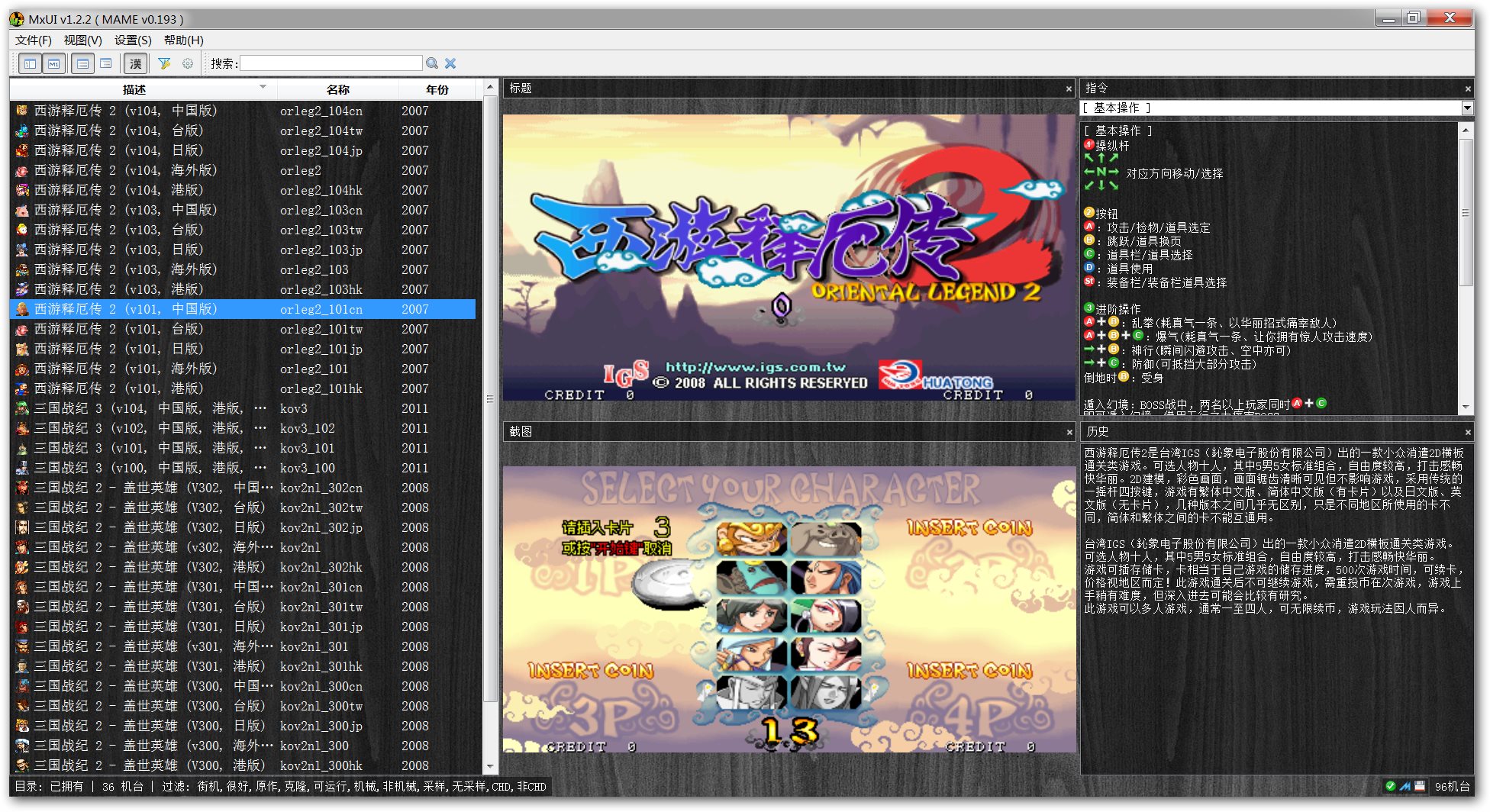Focus the 搜索 search input field
The width and height of the screenshot is (1490, 812).
point(331,63)
